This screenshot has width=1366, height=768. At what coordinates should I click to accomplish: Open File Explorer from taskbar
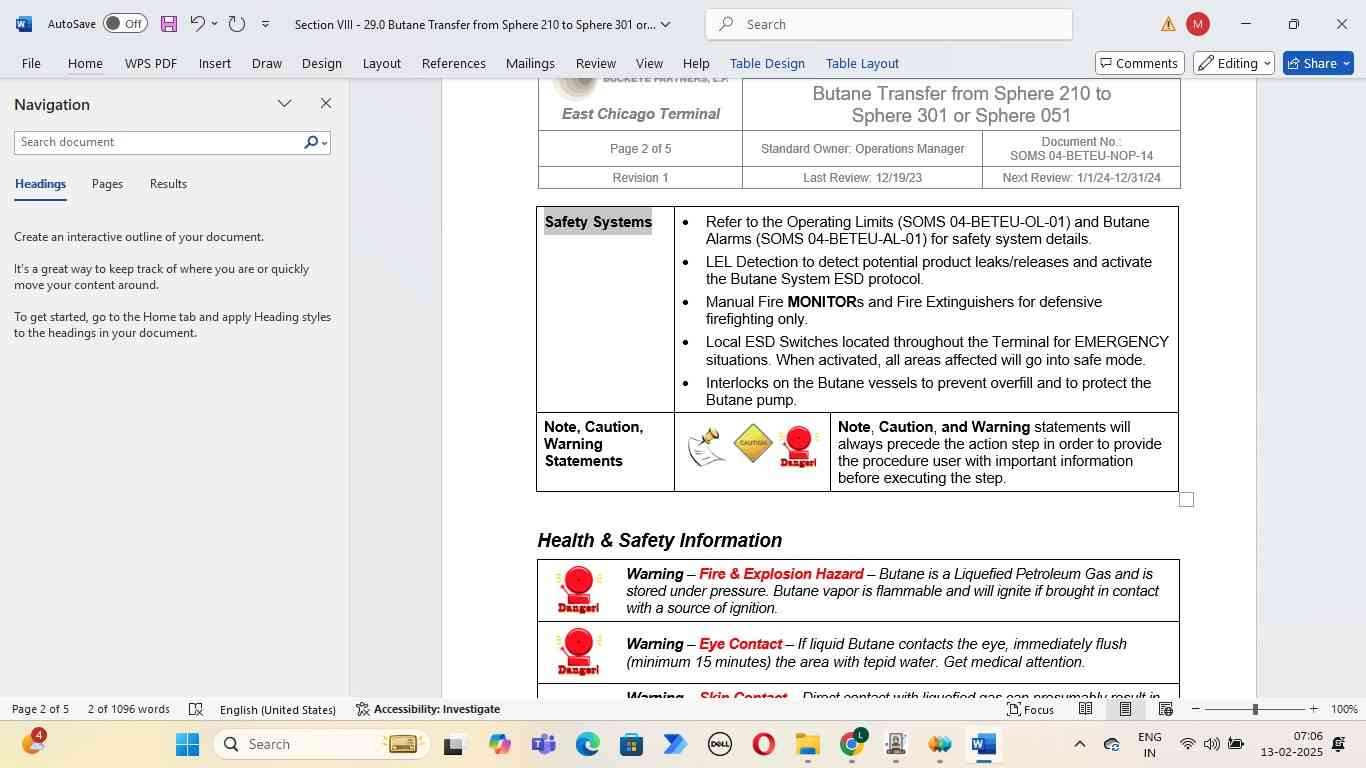point(808,744)
